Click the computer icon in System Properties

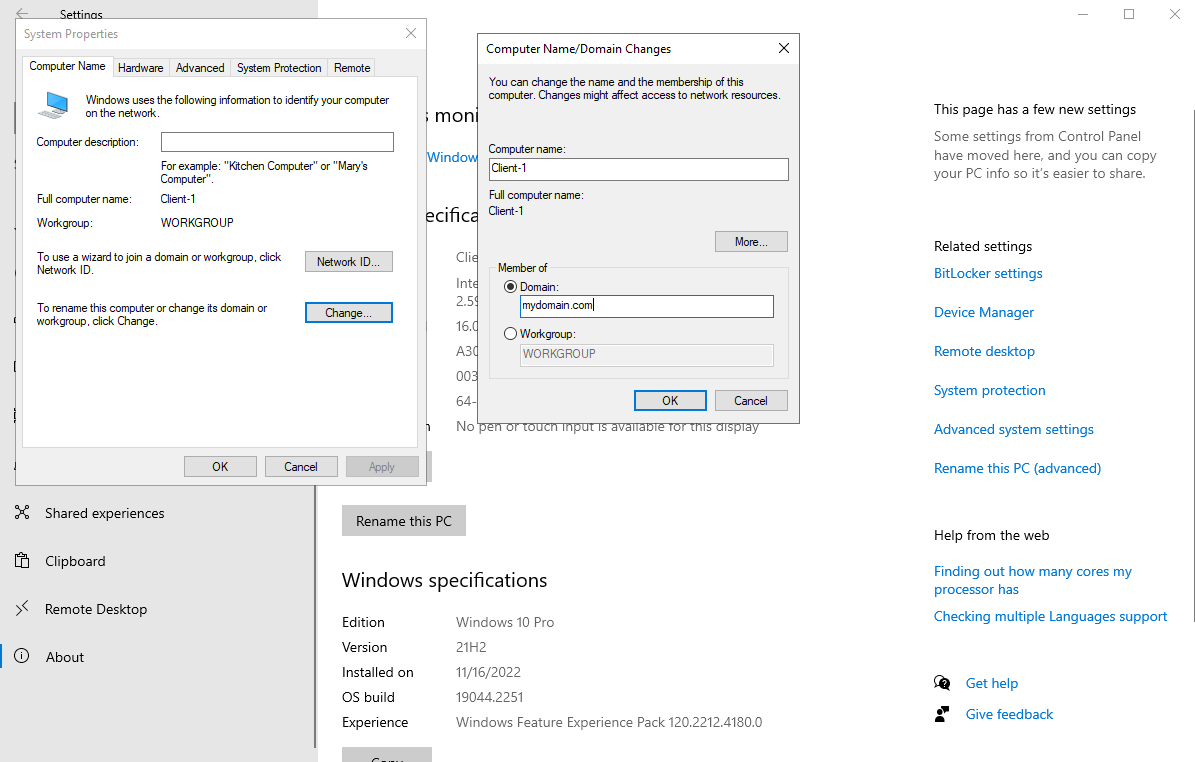(53, 105)
